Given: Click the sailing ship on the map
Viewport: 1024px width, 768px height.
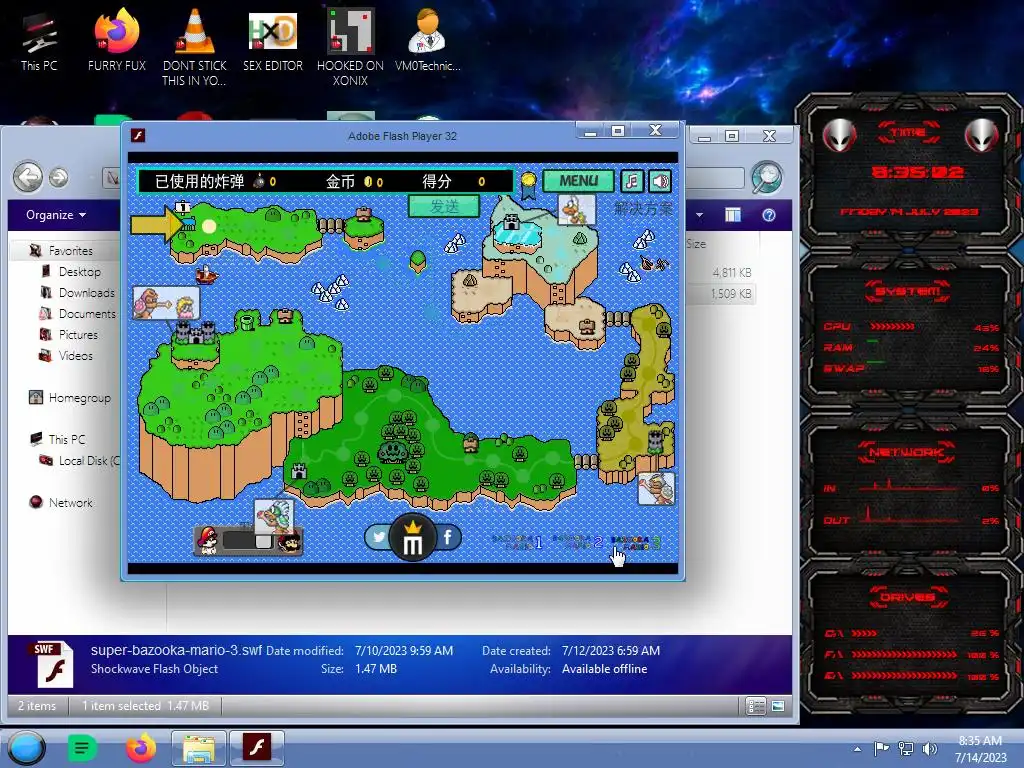Looking at the screenshot, I should coord(206,274).
